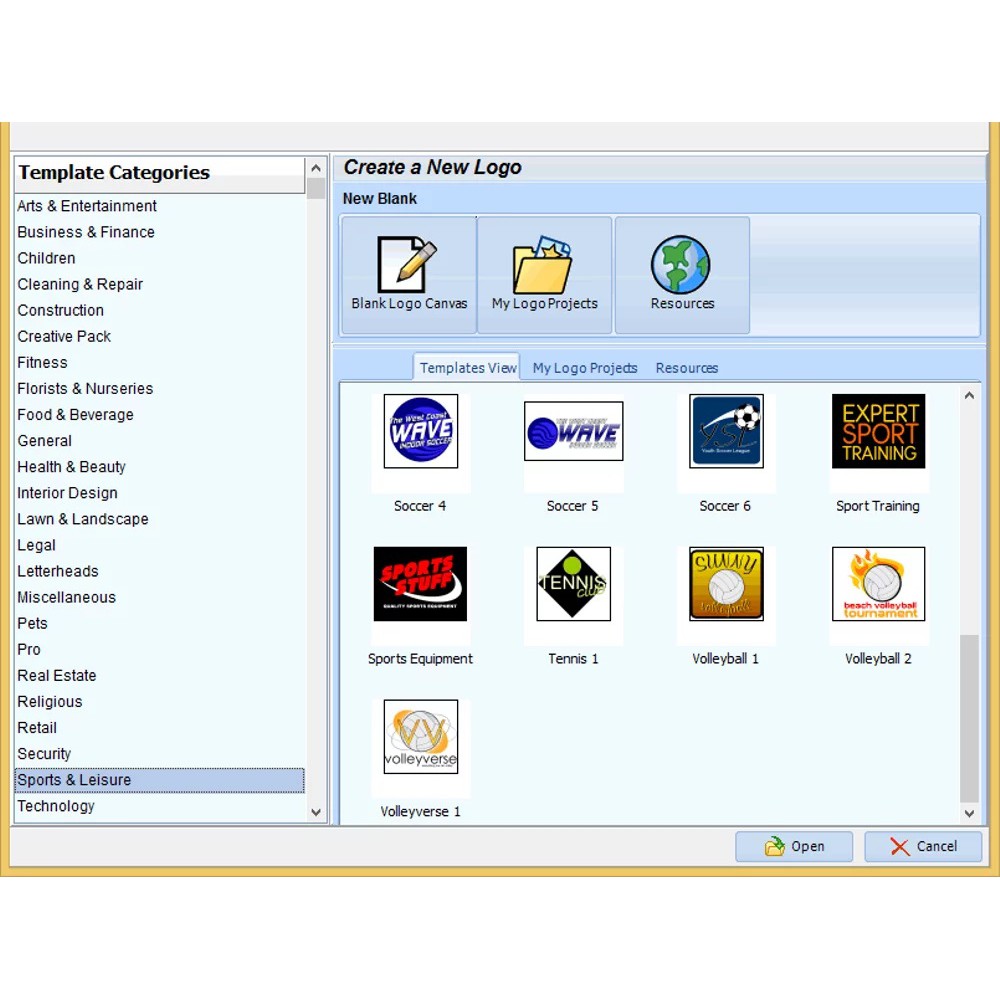Pick the Sports Equipment logo template
The width and height of the screenshot is (1000, 1000).
coord(420,584)
